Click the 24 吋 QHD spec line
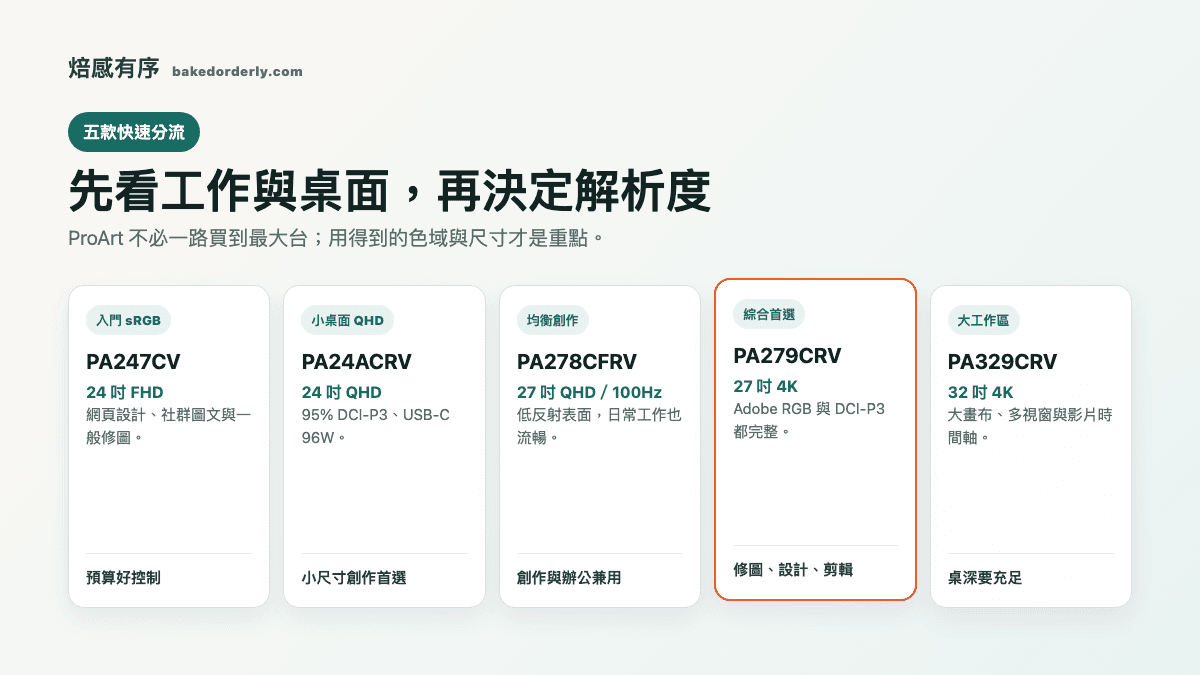 342,392
